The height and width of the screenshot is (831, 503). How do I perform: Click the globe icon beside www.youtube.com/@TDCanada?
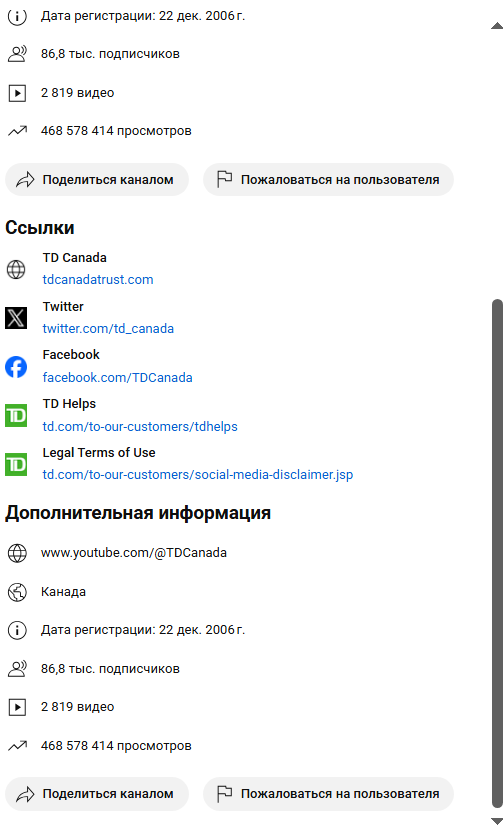[17, 553]
